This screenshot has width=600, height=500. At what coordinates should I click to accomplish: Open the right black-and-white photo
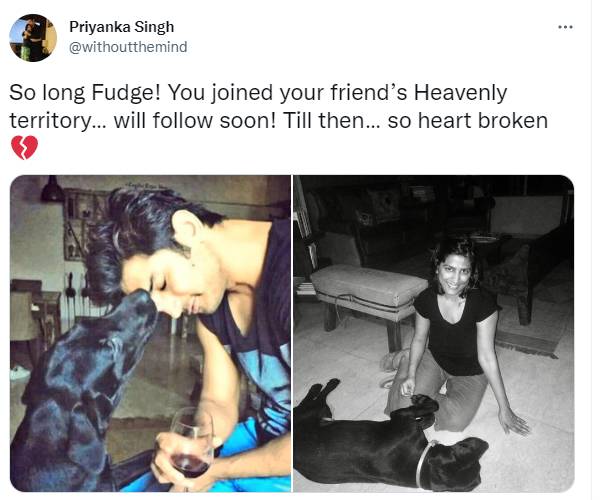[434, 334]
